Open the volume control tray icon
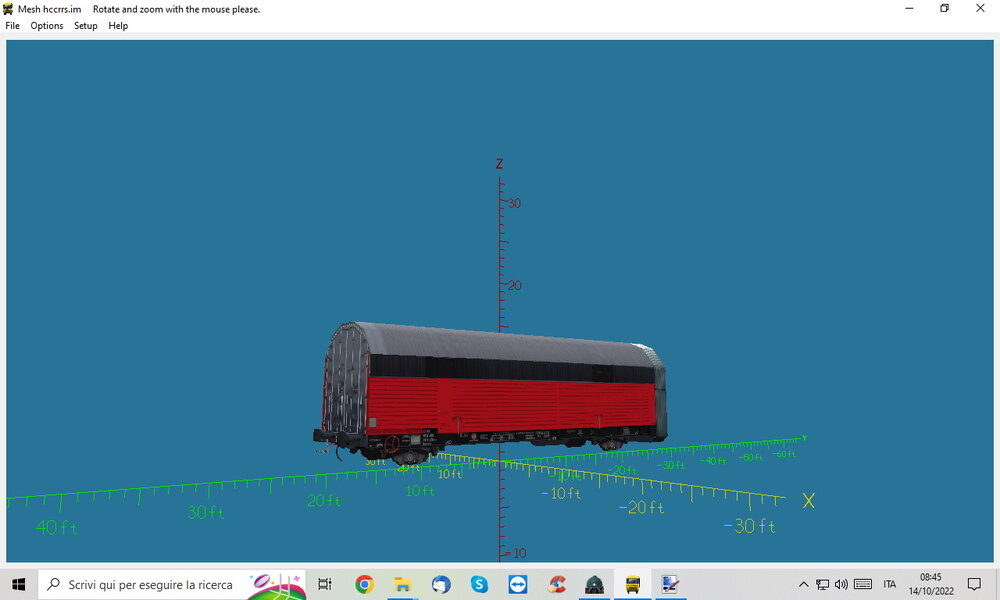The width and height of the screenshot is (1000, 600). point(841,584)
